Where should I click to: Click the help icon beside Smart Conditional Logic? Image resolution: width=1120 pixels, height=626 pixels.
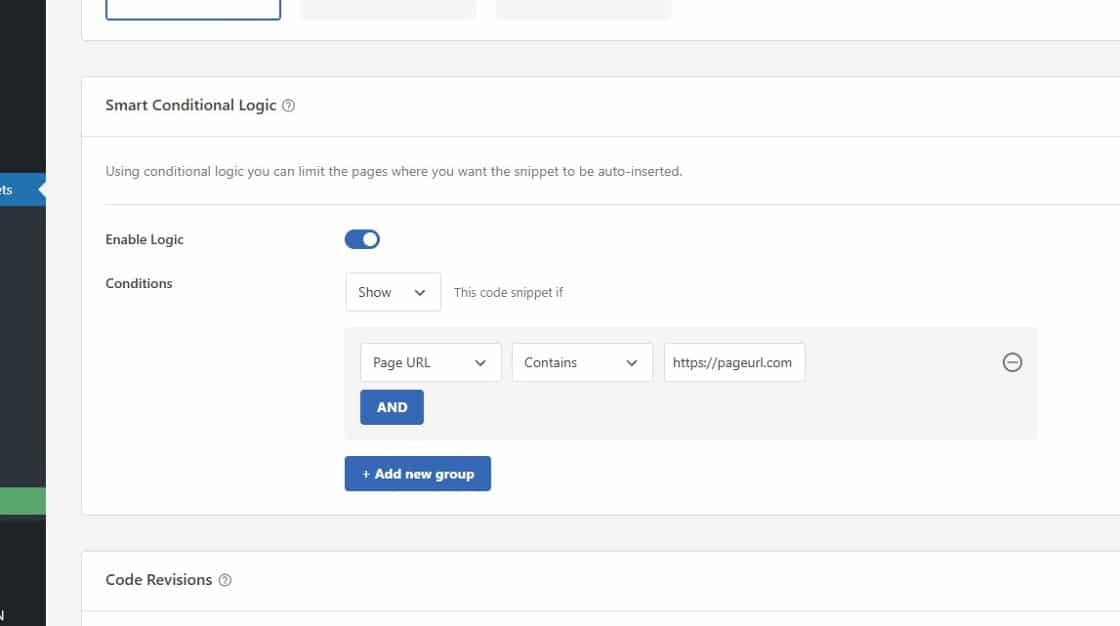pos(289,106)
